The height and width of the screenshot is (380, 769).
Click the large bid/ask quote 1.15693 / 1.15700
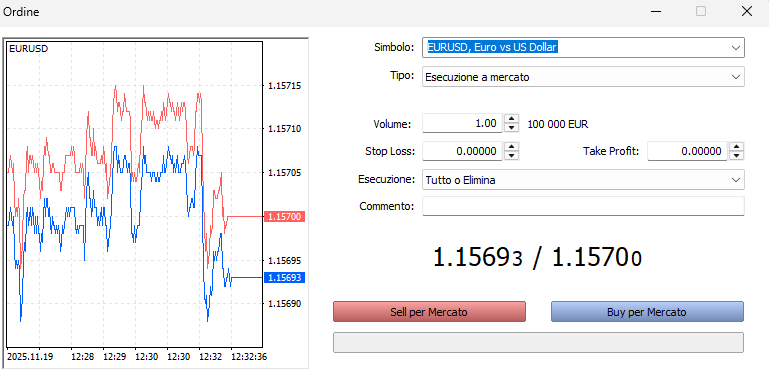(x=538, y=257)
